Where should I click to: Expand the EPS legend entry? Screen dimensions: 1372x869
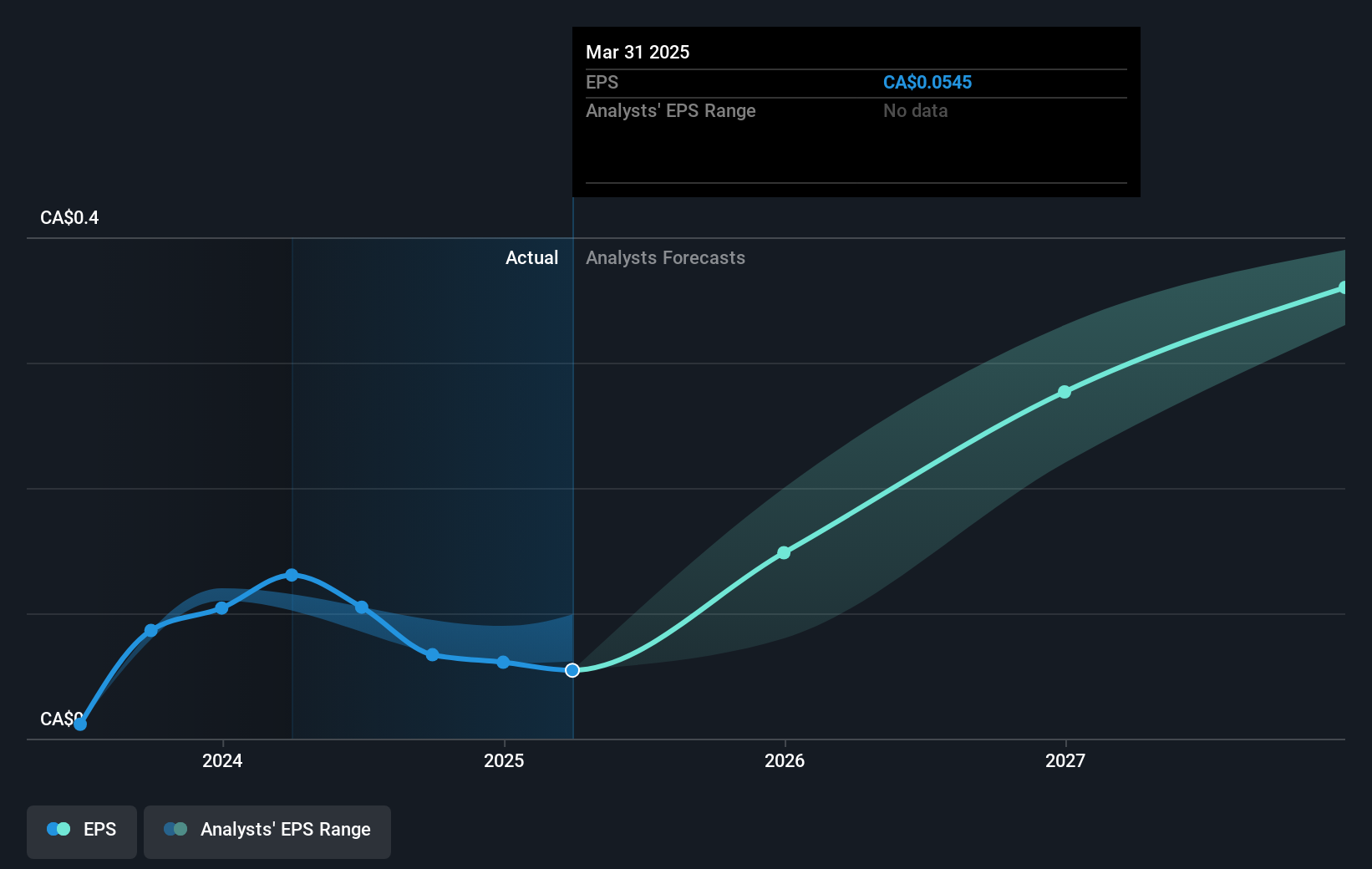click(x=100, y=830)
